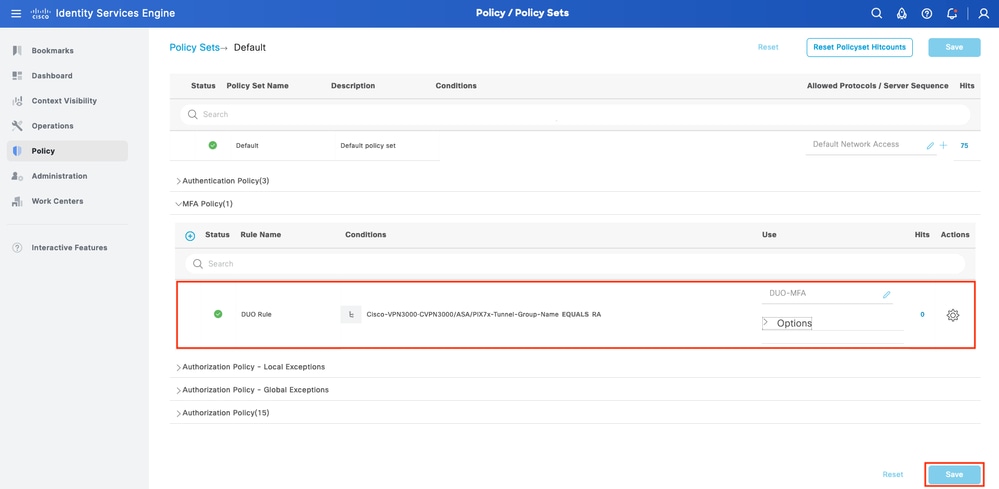Screen dimensions: 999x489
Task: Open the user account profile icon
Action: coord(983,13)
